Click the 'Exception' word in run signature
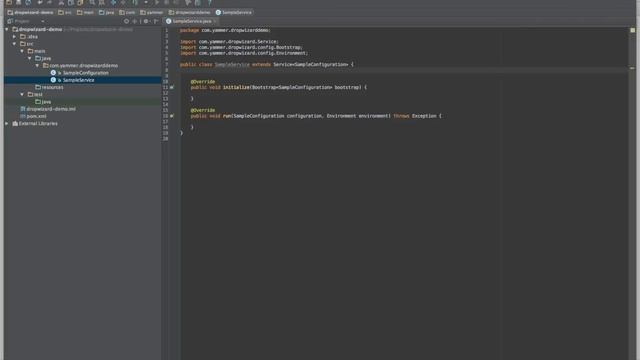 click(x=424, y=116)
